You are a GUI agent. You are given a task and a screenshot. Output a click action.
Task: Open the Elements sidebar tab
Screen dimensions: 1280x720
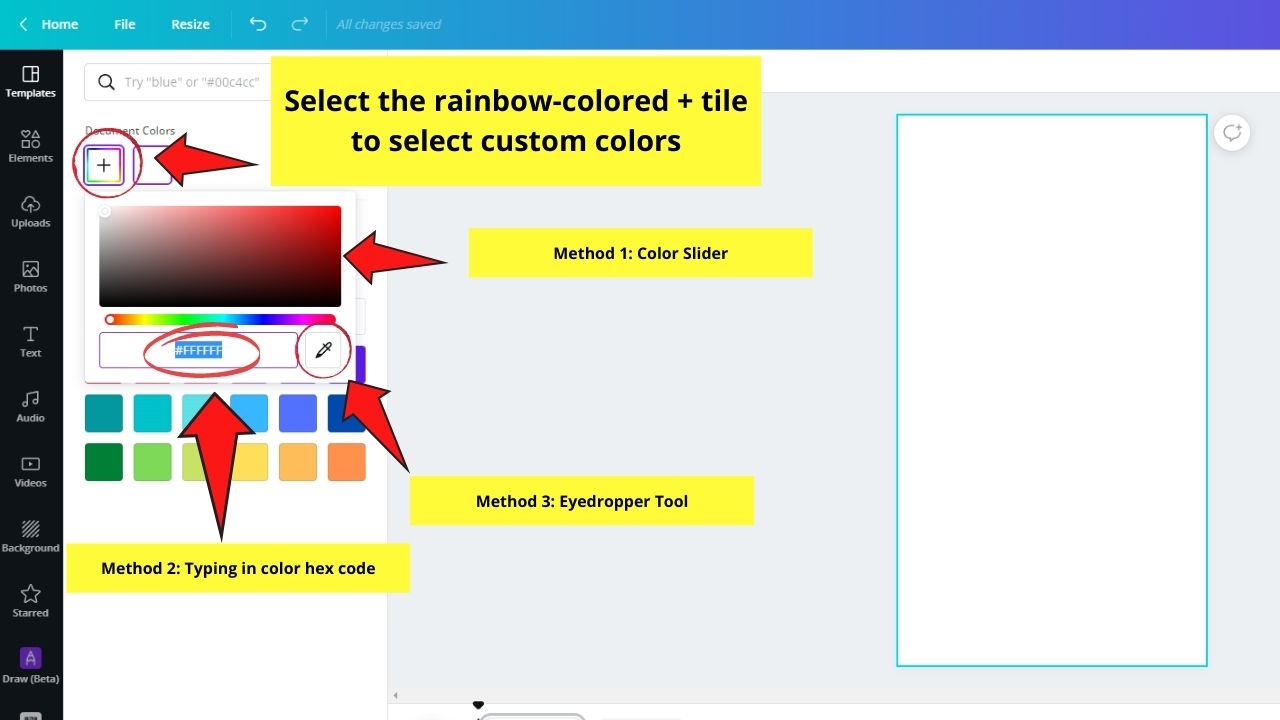coord(31,147)
